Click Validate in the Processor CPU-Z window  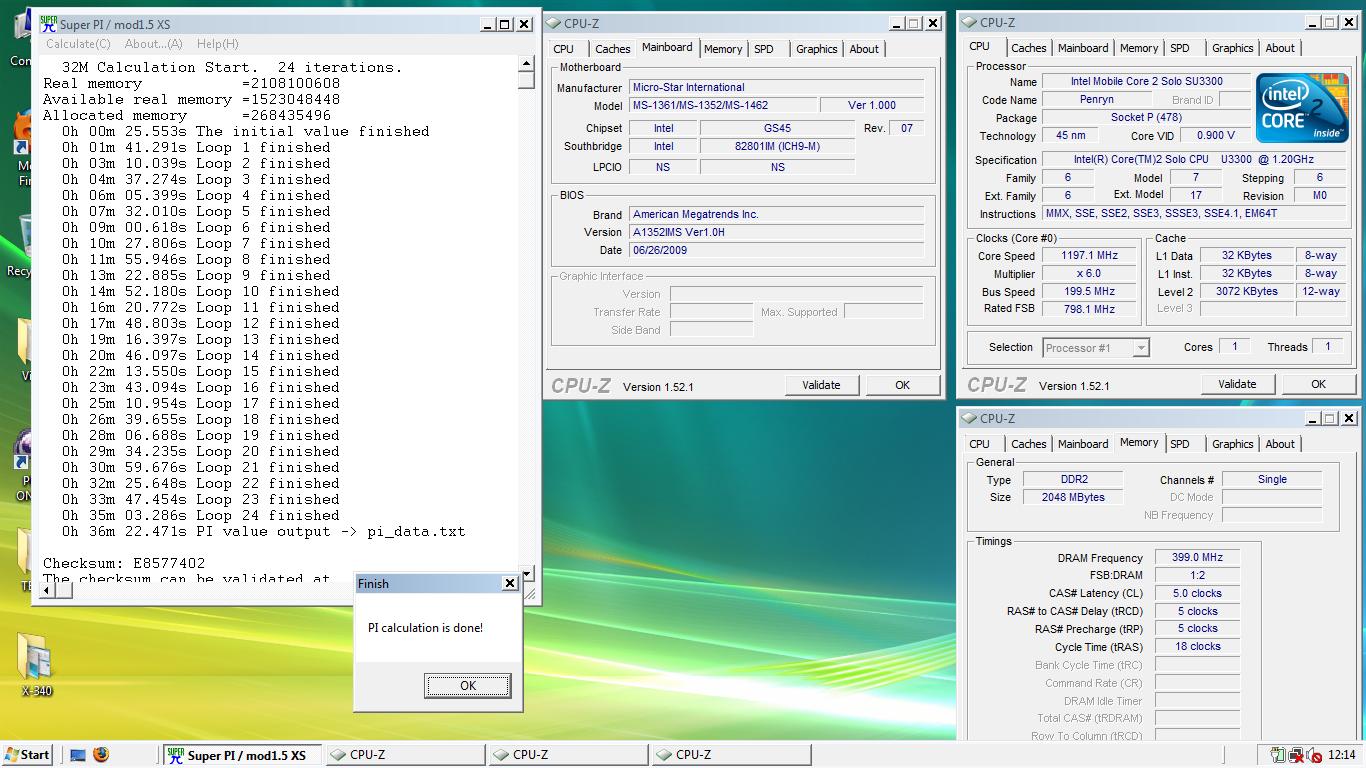1237,384
